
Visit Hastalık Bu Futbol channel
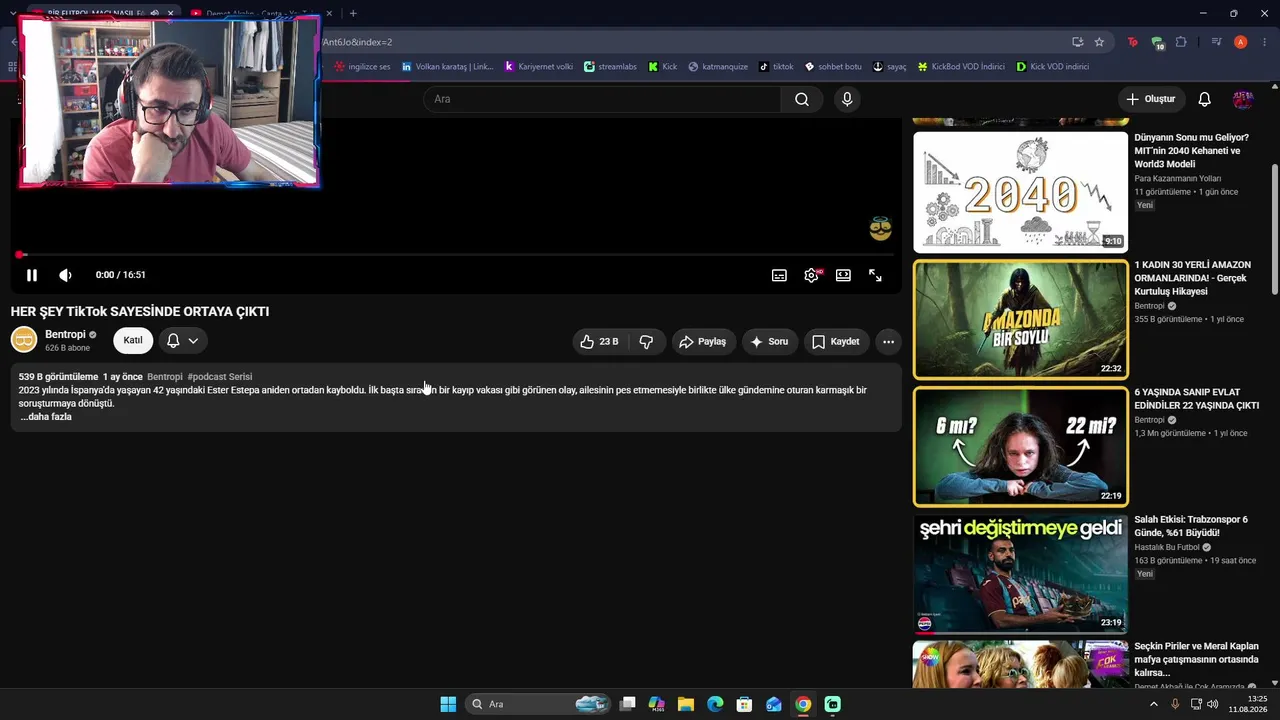tap(1166, 548)
